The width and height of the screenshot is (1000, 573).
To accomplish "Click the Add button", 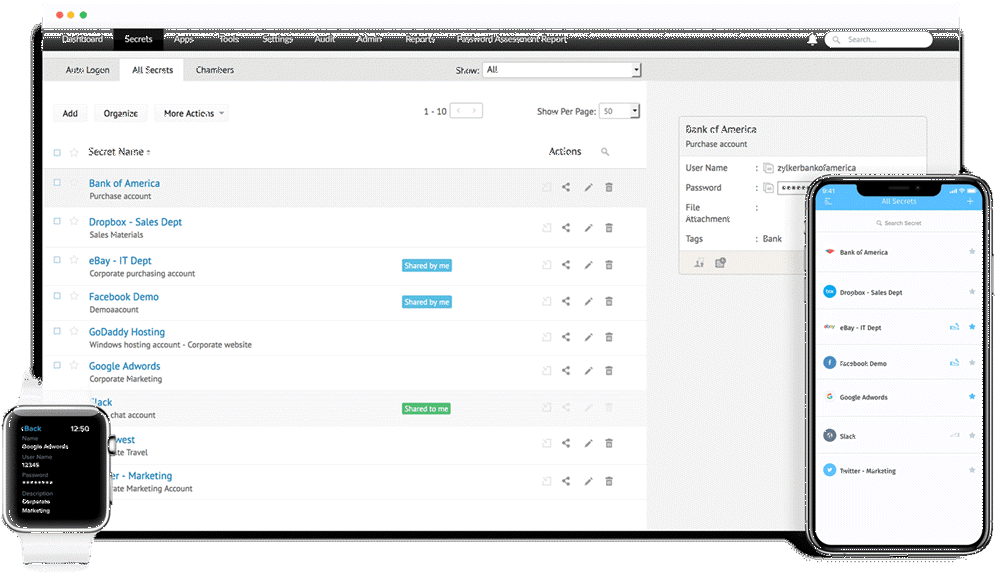I will click(70, 113).
